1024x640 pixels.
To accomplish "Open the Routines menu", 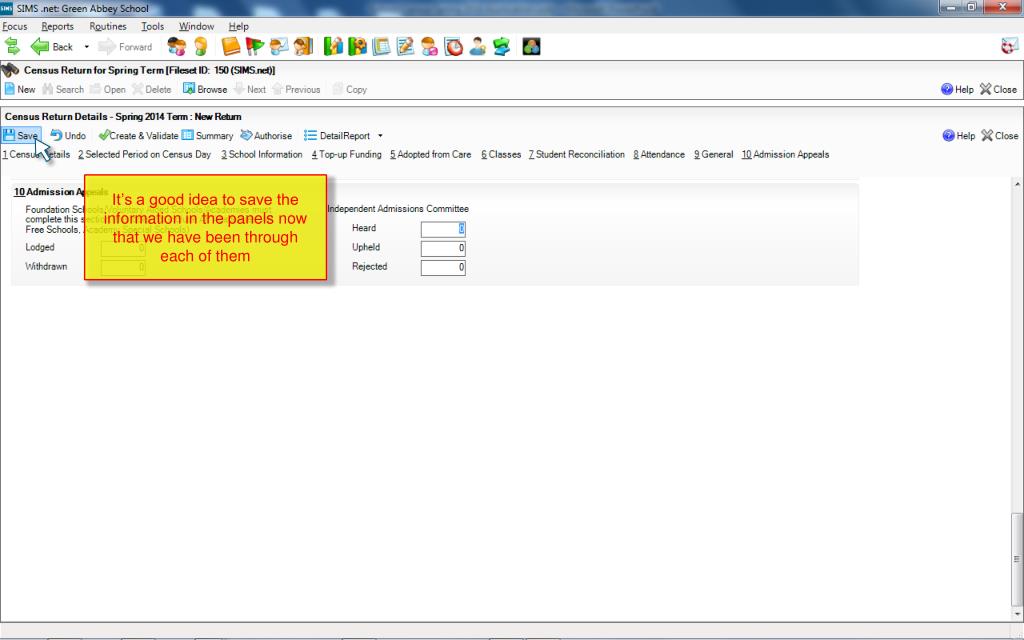I will [x=108, y=27].
